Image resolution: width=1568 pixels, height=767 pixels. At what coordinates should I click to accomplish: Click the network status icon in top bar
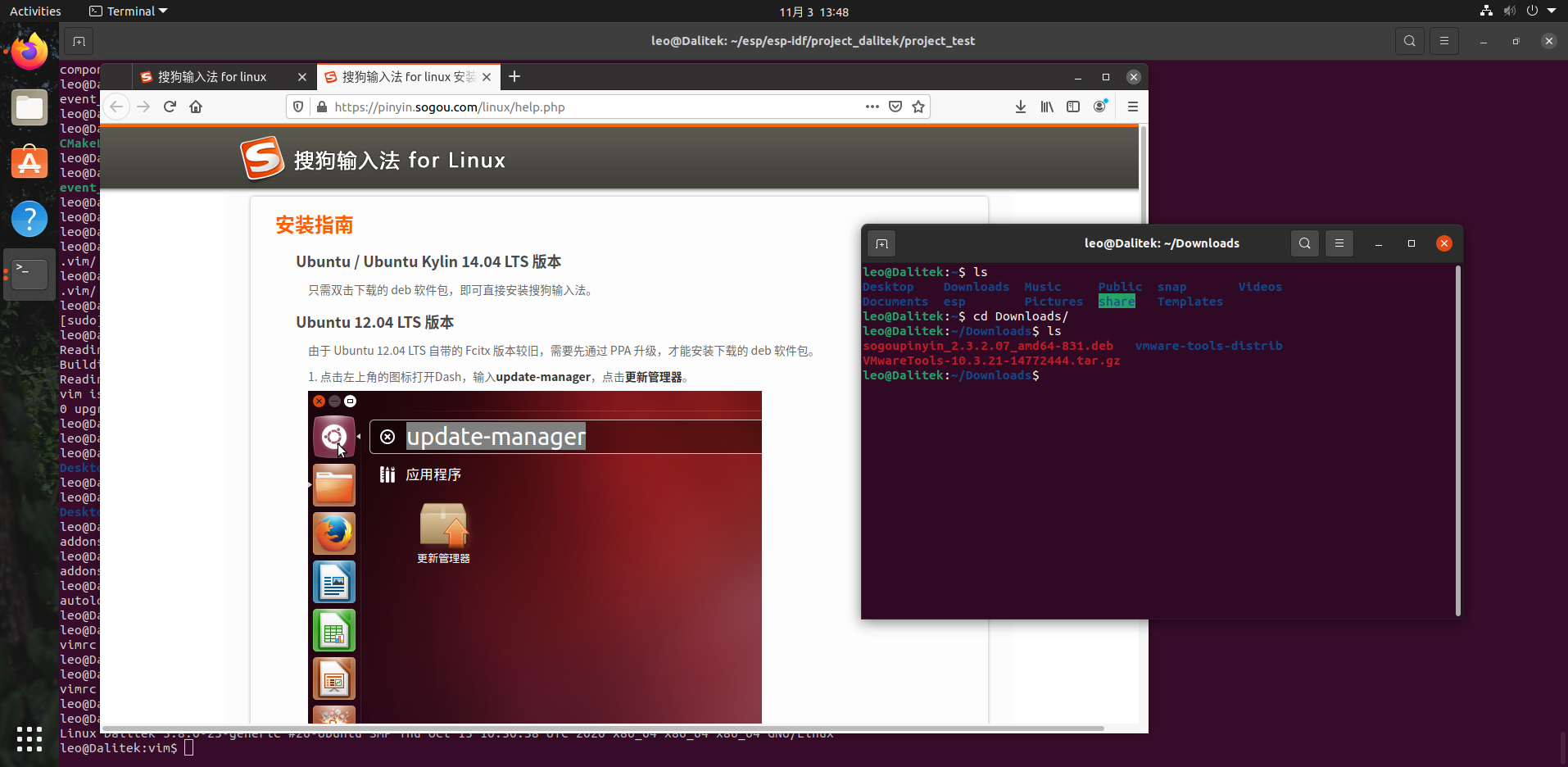[x=1486, y=11]
